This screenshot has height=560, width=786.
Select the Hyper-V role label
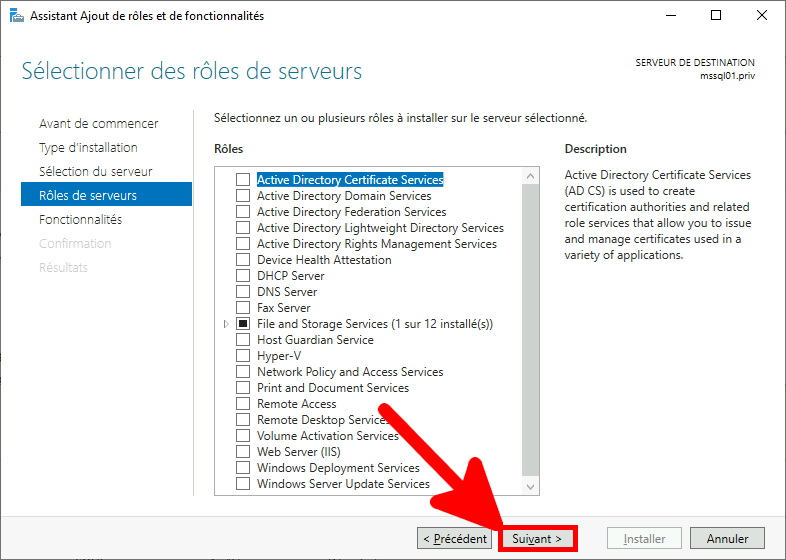[279, 356]
